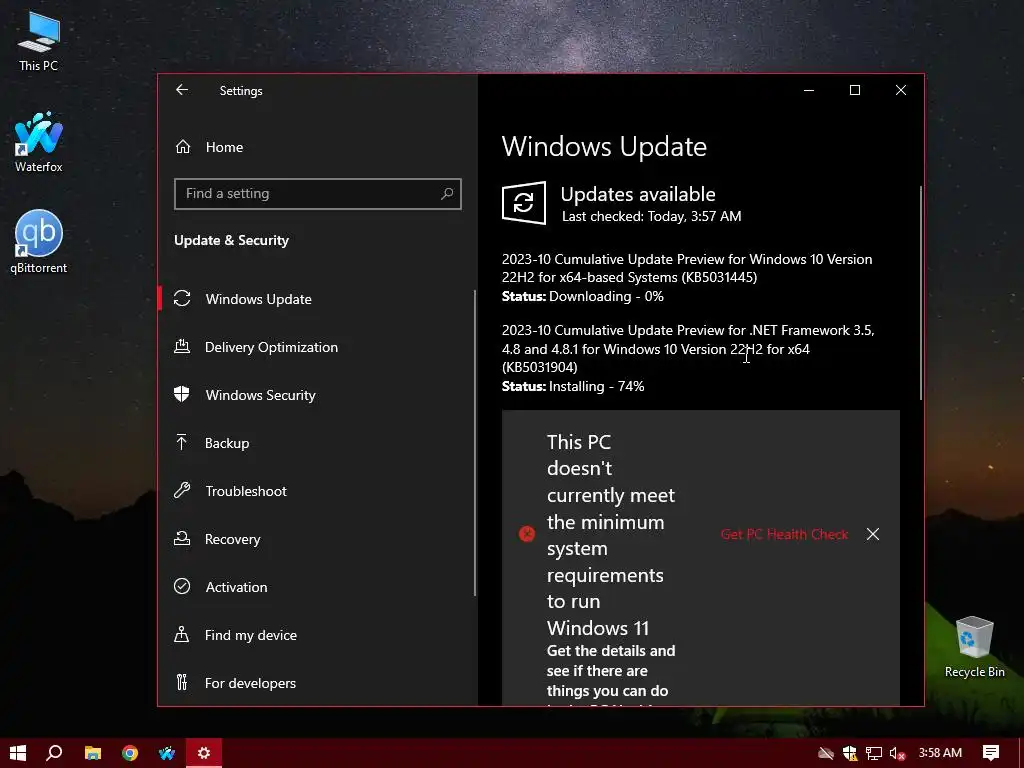The width and height of the screenshot is (1024, 768).
Task: Close the Settings window
Action: 901,90
